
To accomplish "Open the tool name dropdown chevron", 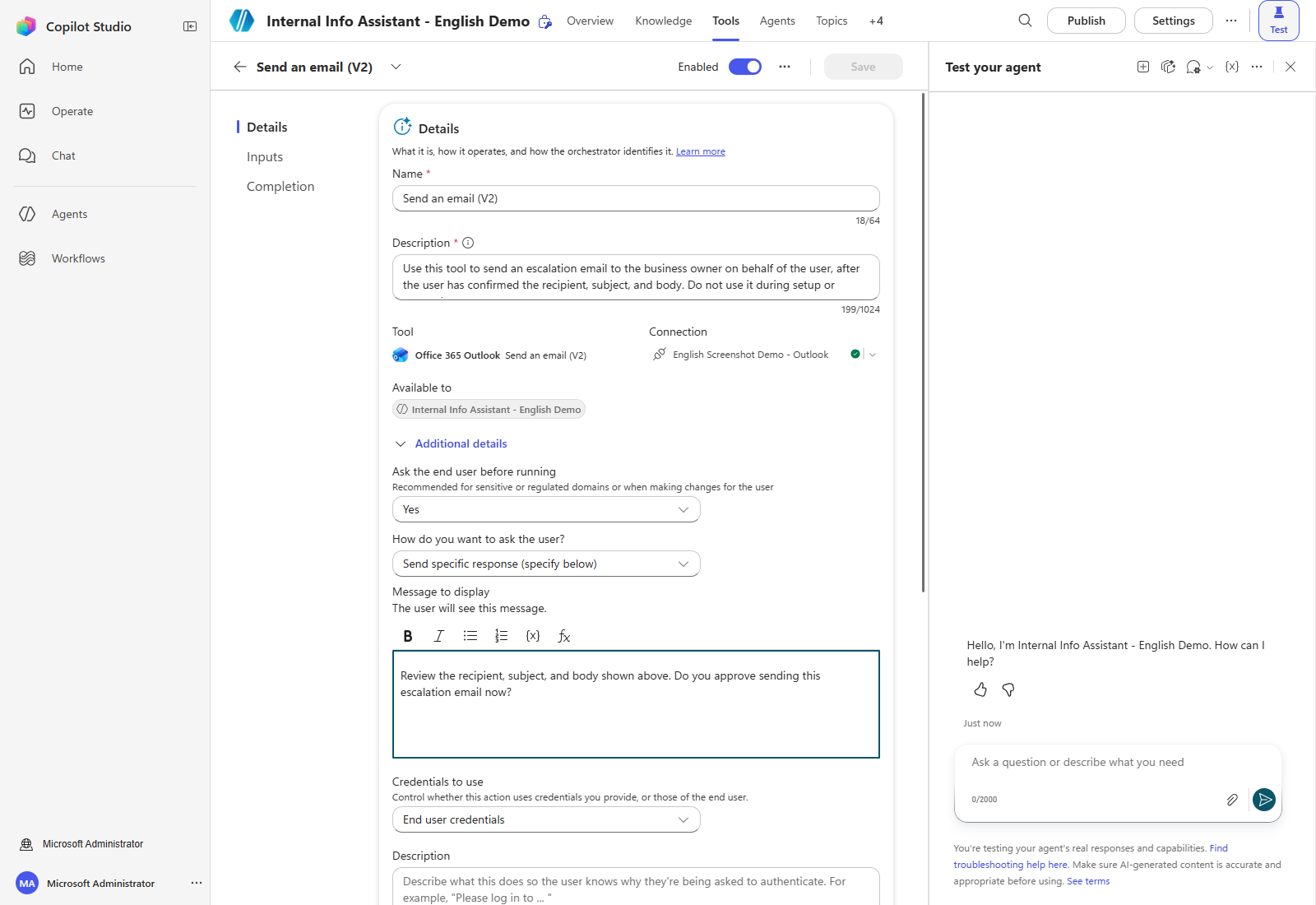I will [396, 67].
